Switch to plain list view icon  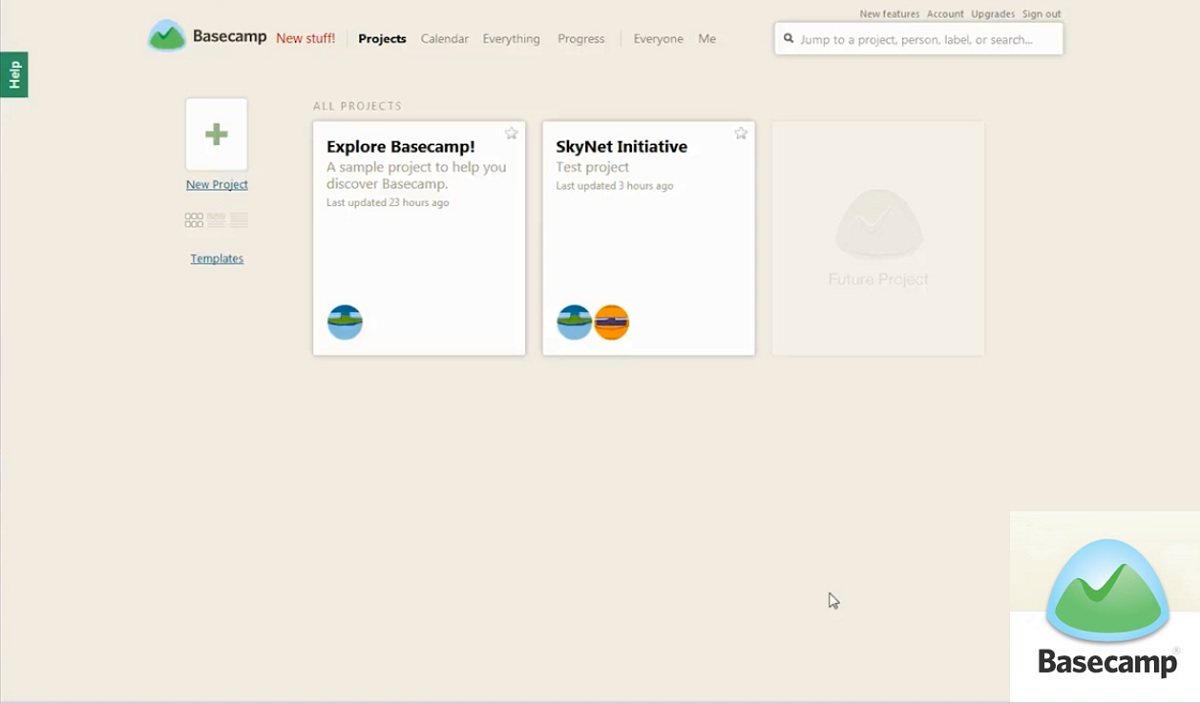click(x=239, y=220)
